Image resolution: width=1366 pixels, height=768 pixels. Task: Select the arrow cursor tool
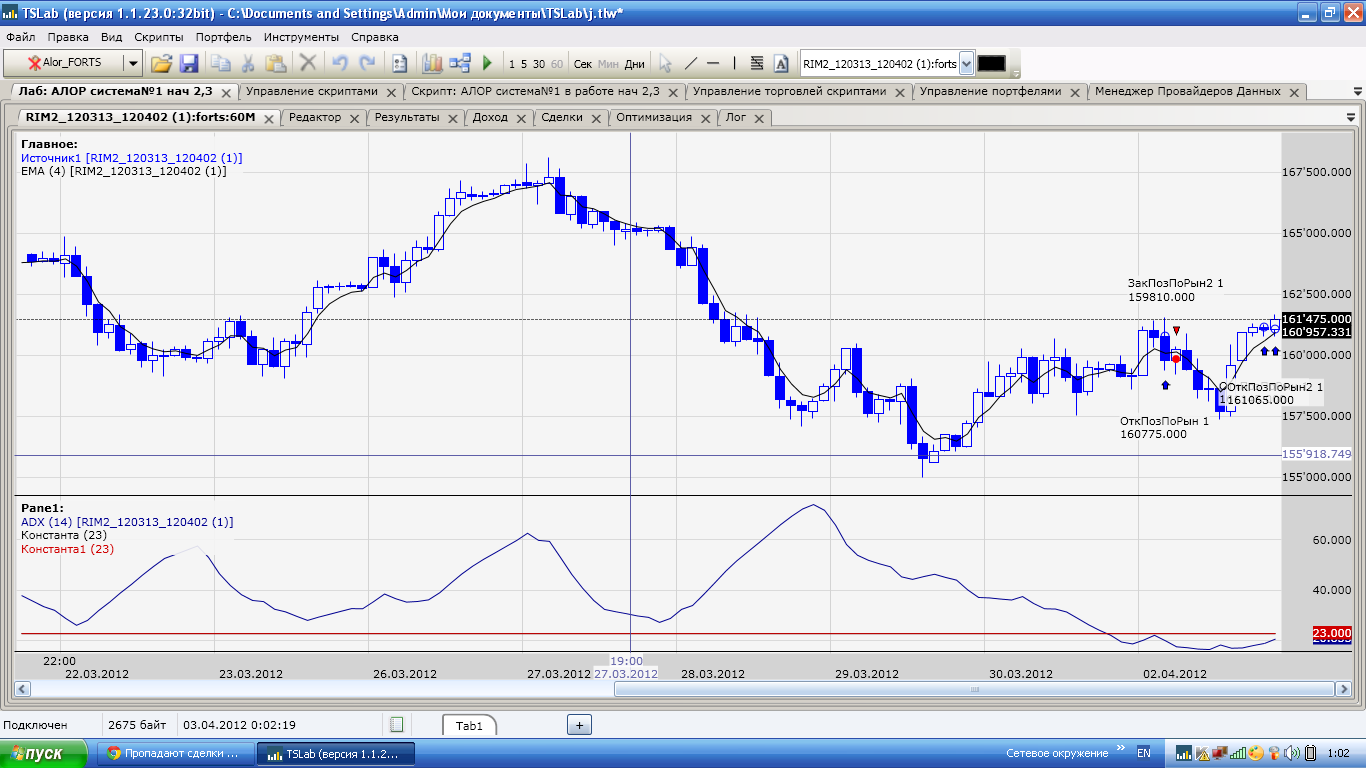665,63
